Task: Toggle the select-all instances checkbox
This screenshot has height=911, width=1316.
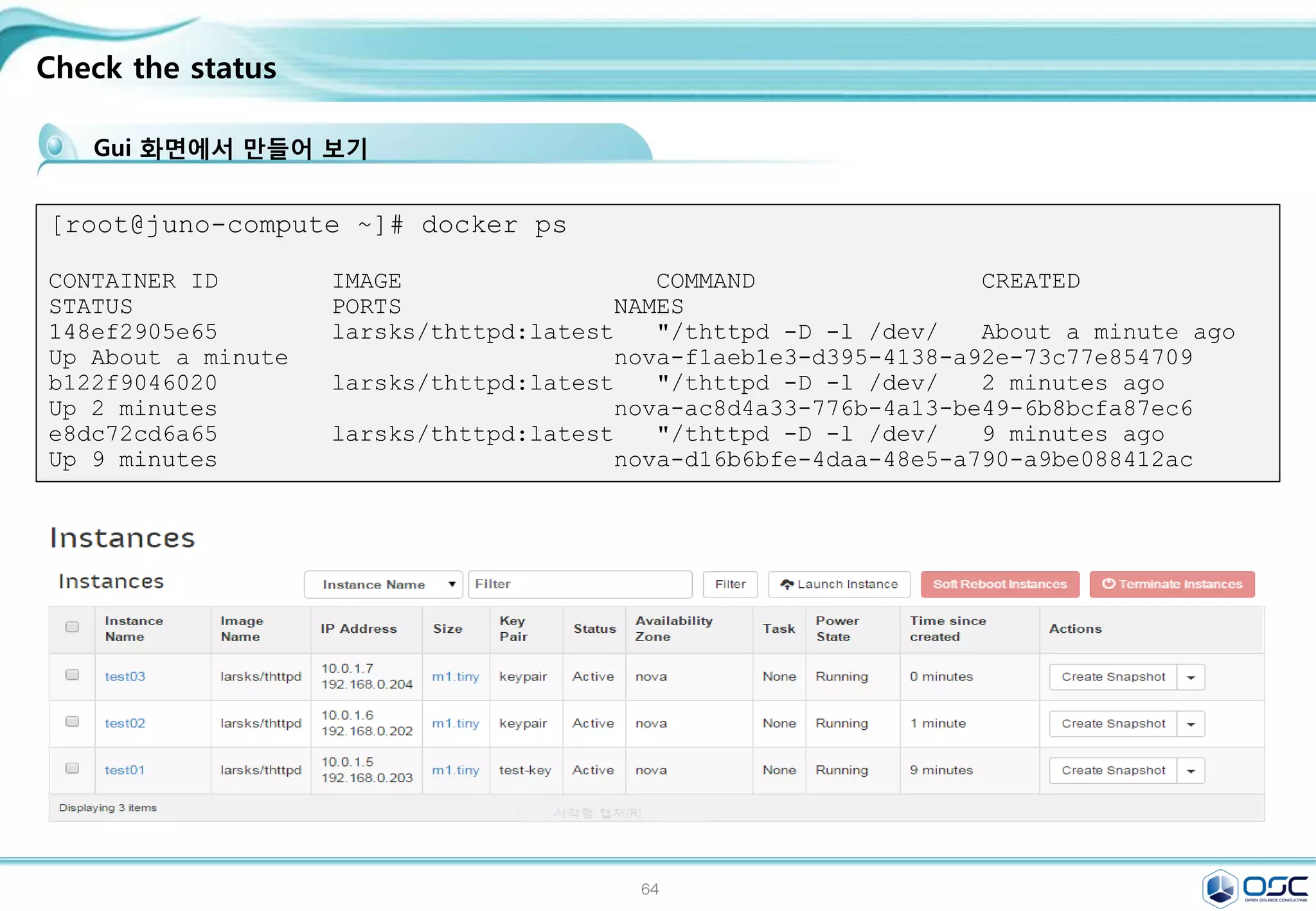Action: (72, 627)
